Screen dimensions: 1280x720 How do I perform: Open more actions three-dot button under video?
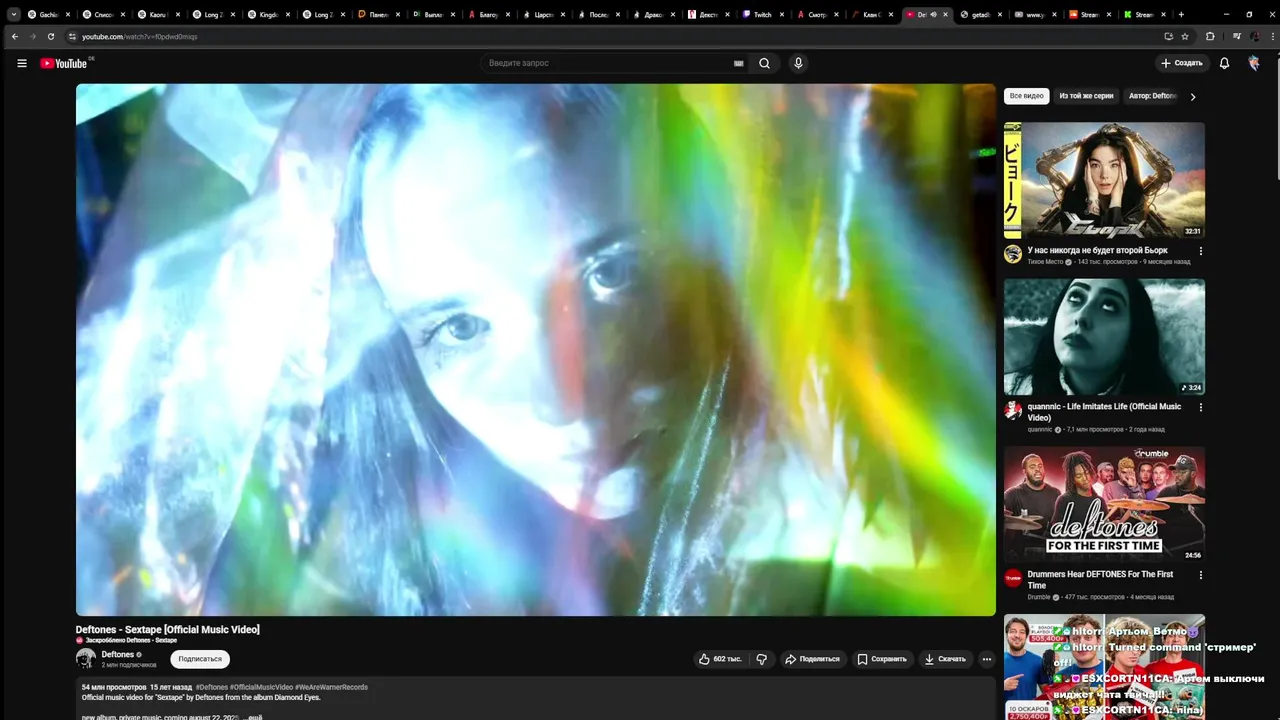[x=986, y=659]
